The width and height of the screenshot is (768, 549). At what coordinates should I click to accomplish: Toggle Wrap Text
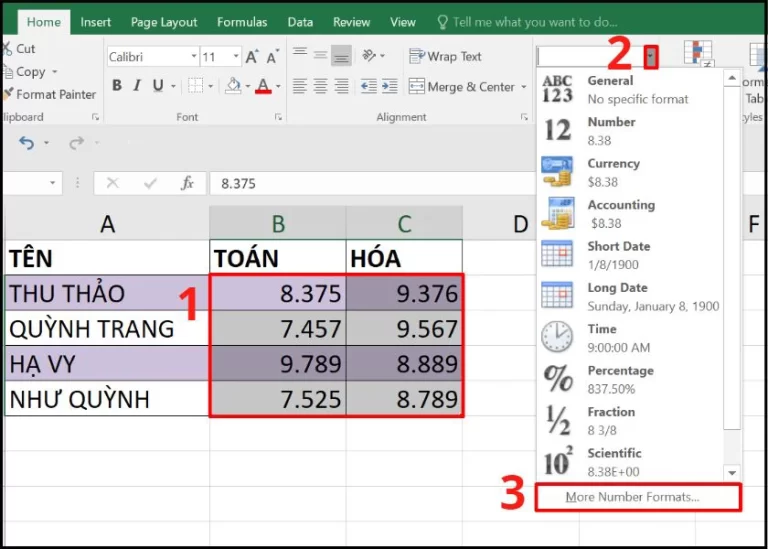pos(445,56)
